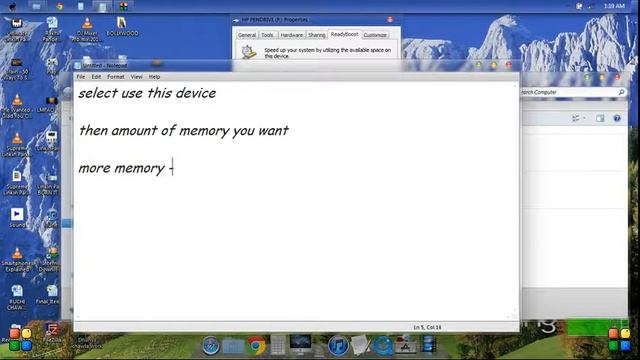Open the Safari compass icon in dock
This screenshot has height=360, width=640.
coord(211,346)
